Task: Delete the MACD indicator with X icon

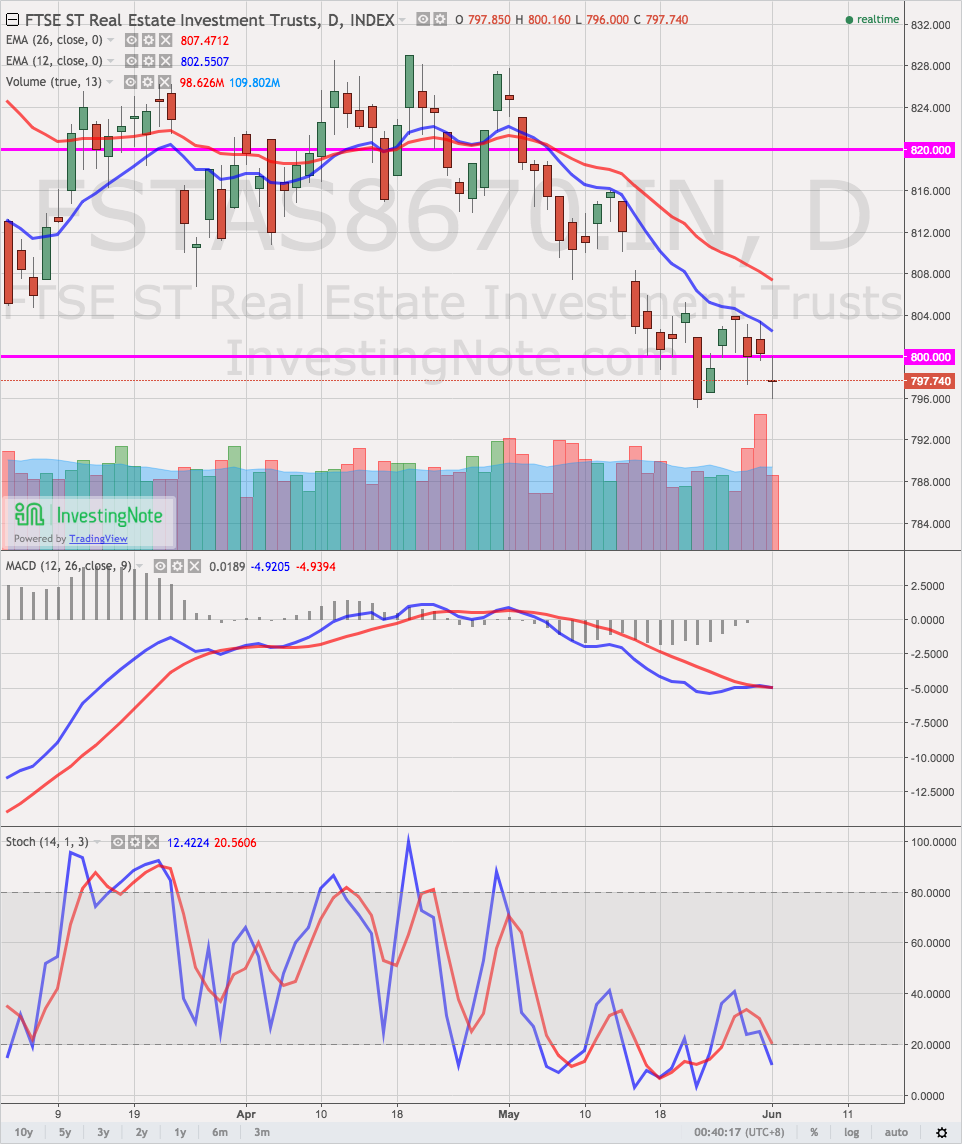Action: click(196, 566)
